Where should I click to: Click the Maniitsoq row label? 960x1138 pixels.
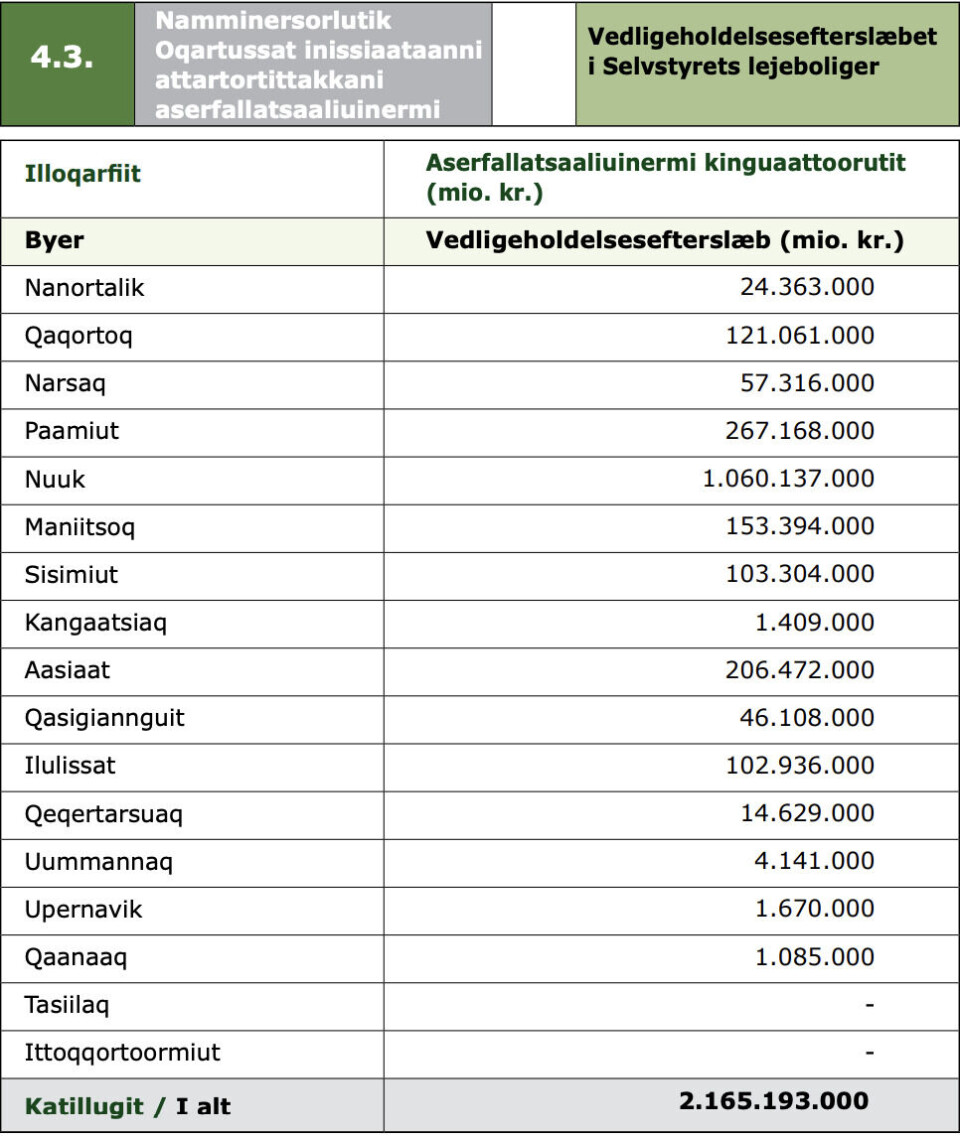coord(80,527)
